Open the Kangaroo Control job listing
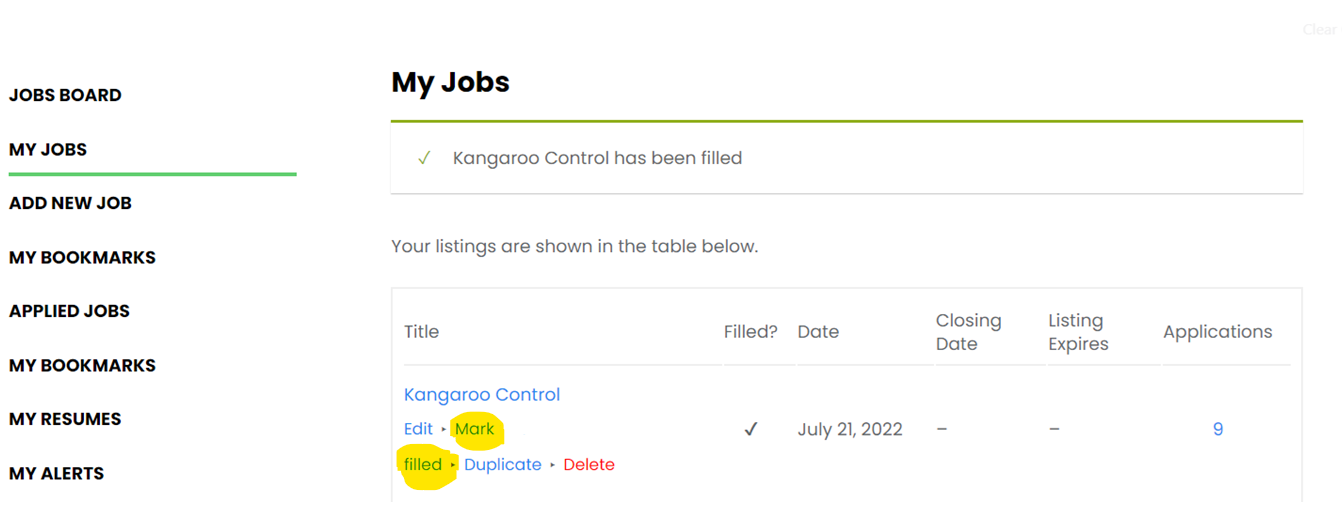1342x508 pixels. tap(482, 394)
